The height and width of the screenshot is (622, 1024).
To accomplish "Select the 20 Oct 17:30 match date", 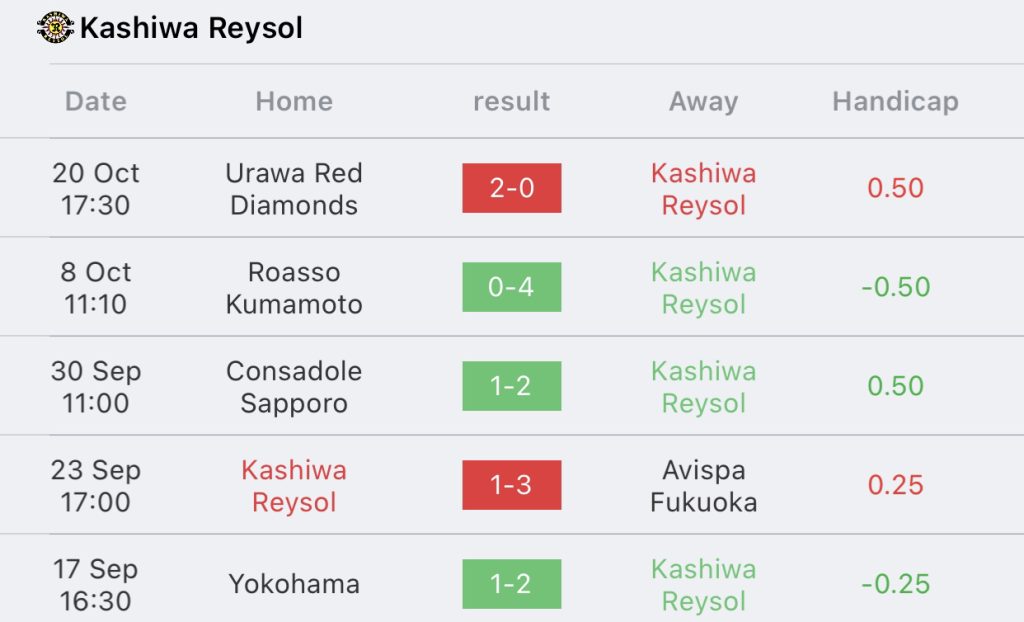I will tap(96, 189).
